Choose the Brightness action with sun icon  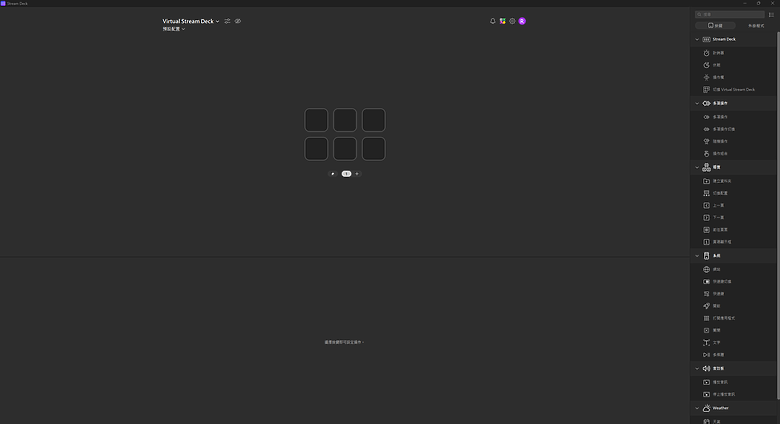(x=734, y=77)
